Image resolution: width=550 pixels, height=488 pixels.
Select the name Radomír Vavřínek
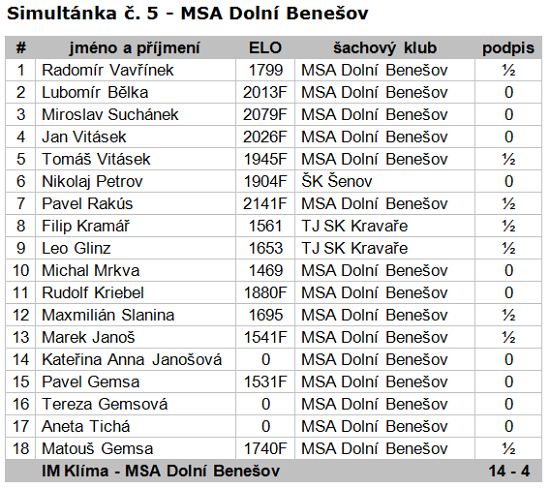coord(107,70)
